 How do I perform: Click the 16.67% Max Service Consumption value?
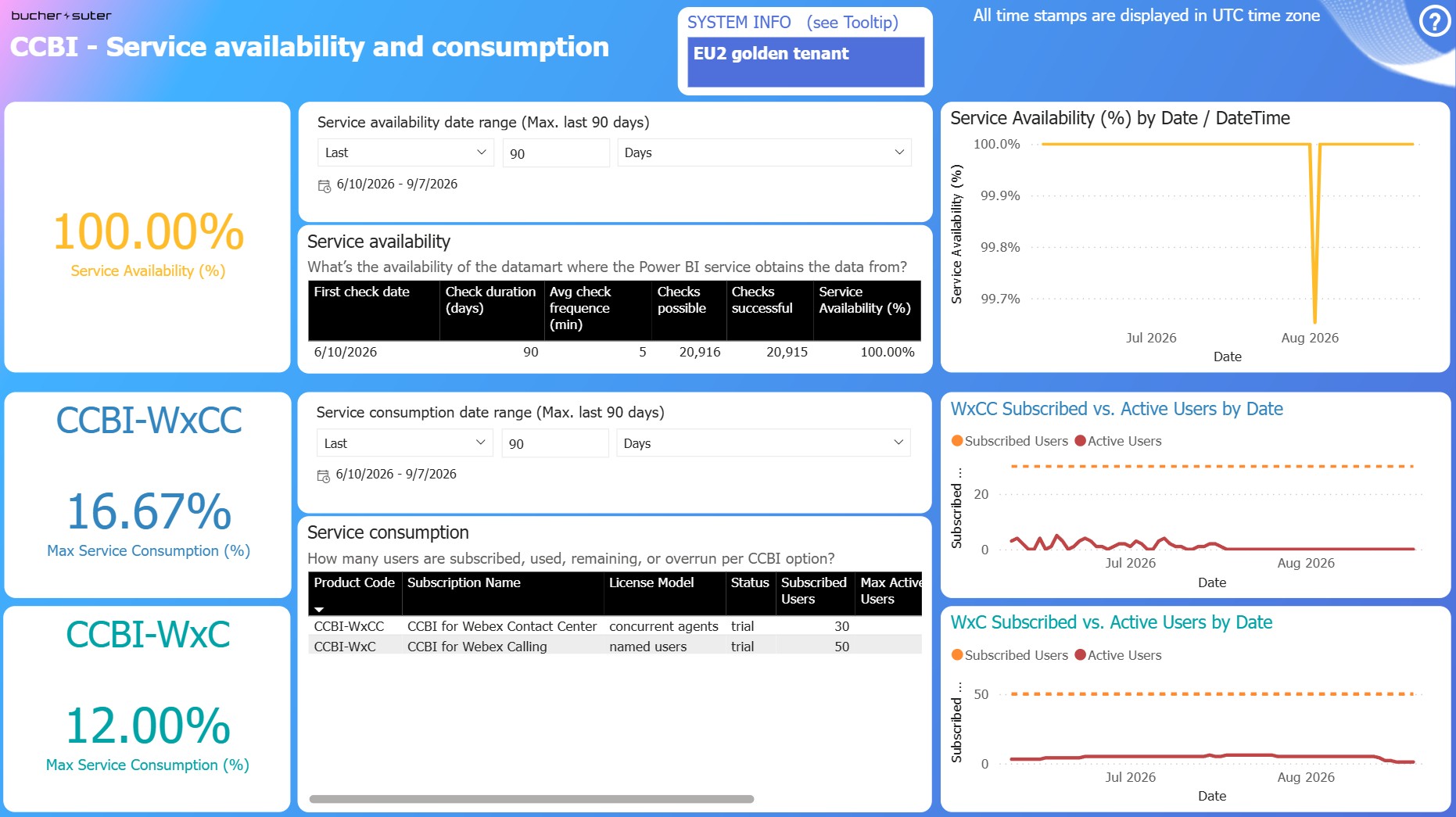[149, 511]
